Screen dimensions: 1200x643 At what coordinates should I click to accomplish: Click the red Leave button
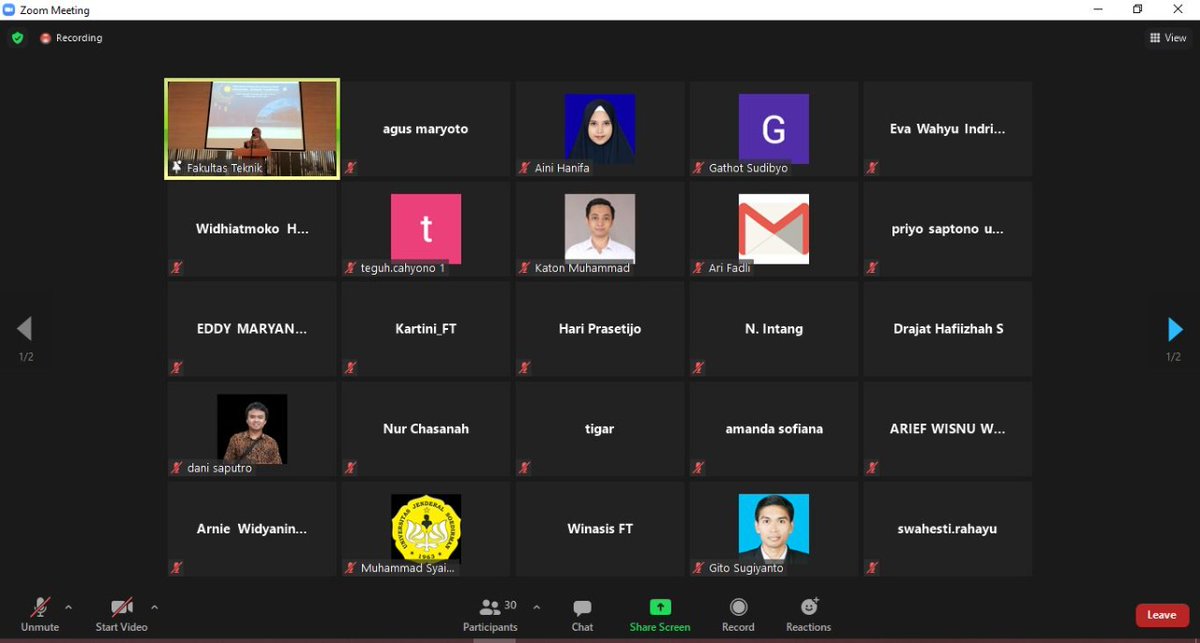(x=1161, y=615)
